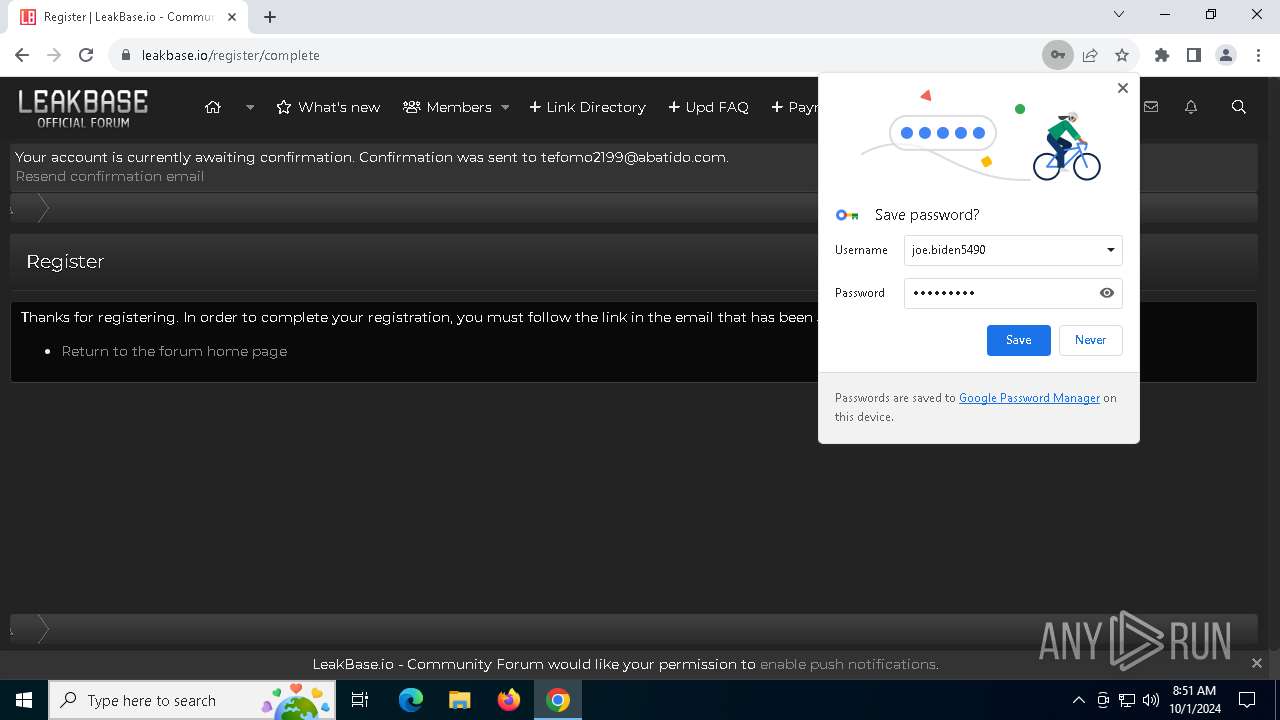Expand the Members submenu arrow
This screenshot has height=720, width=1280.
click(x=505, y=107)
